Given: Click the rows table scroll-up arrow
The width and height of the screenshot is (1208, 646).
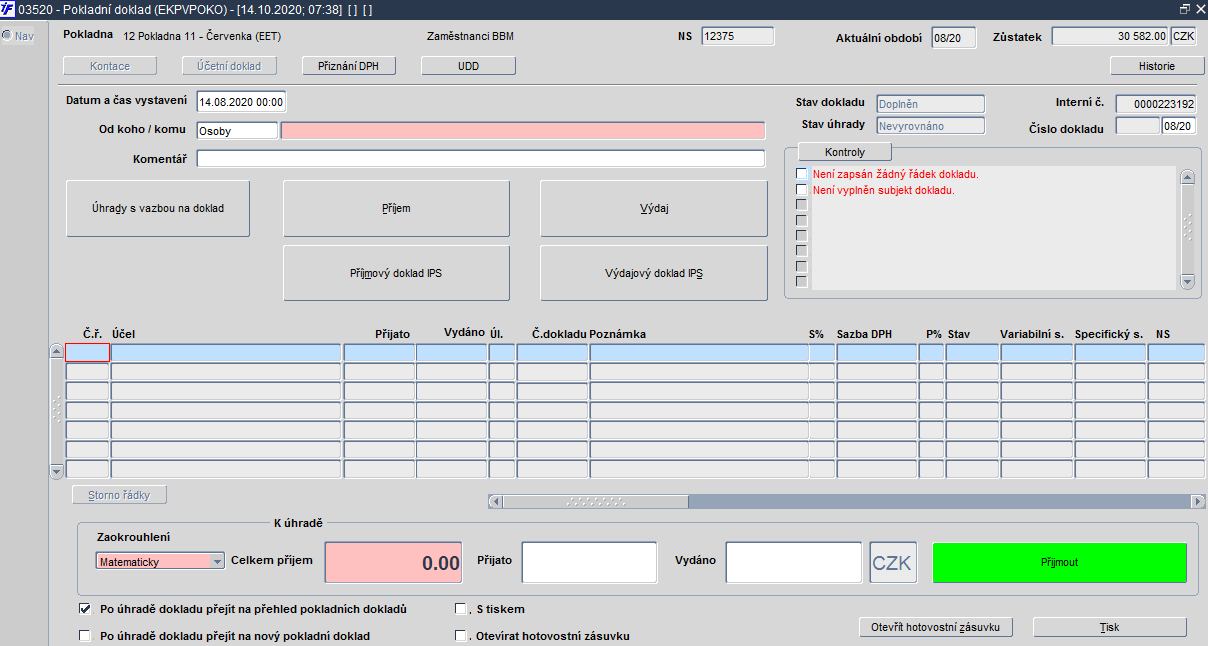Looking at the screenshot, I should click(x=56, y=350).
